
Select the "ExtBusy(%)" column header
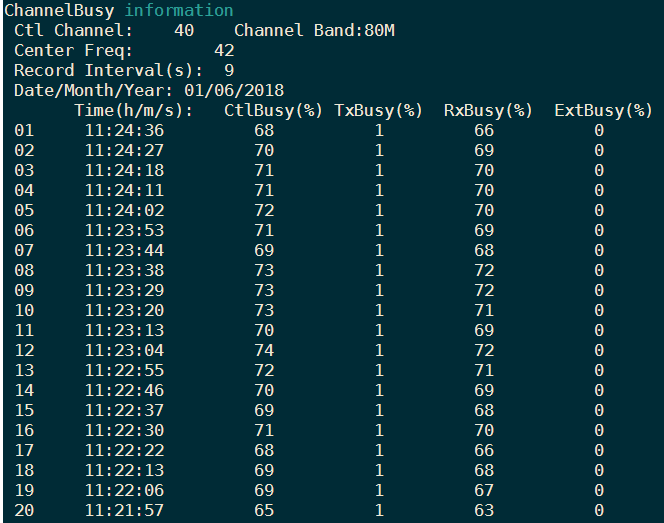point(603,110)
